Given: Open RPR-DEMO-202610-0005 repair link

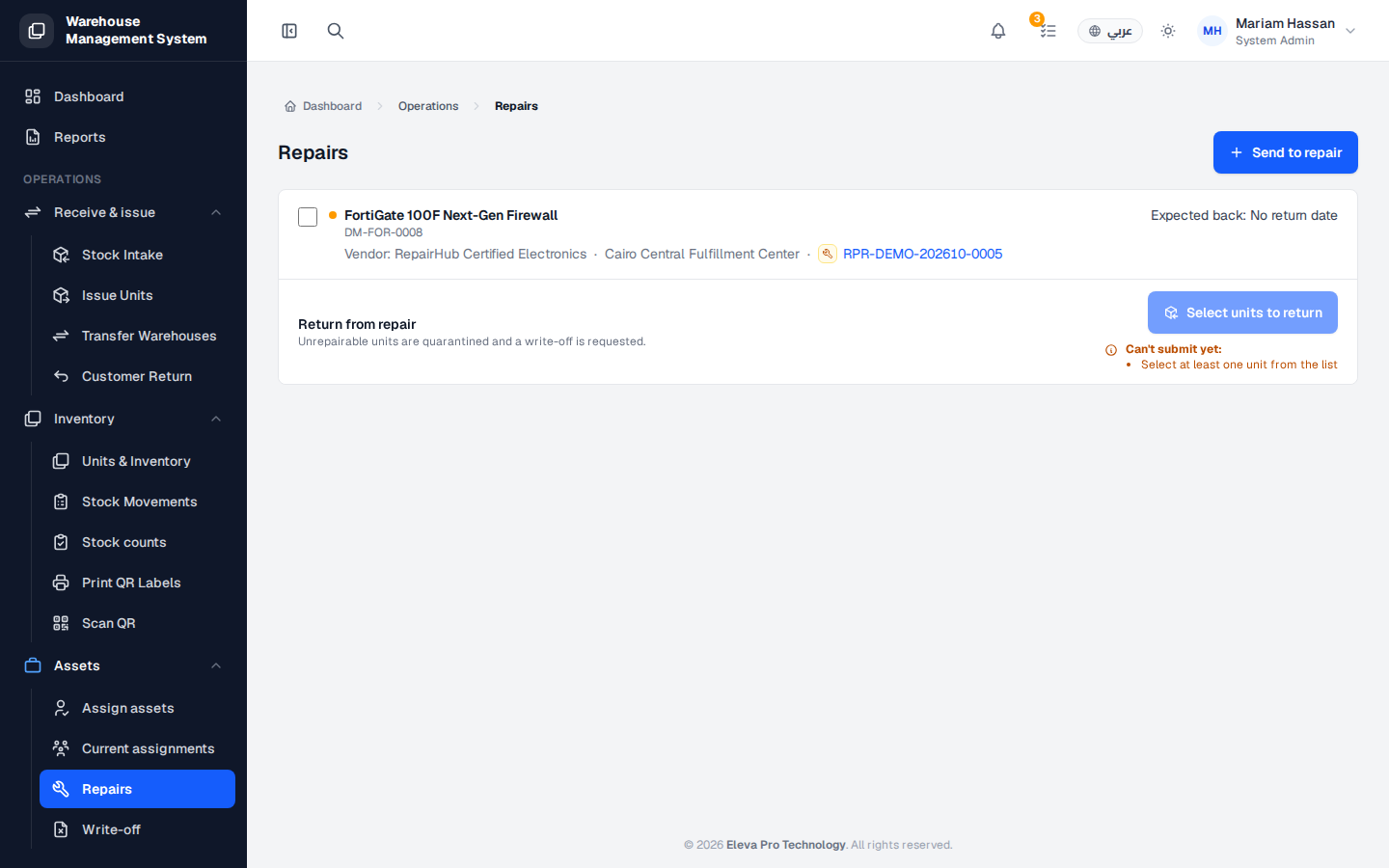Looking at the screenshot, I should pyautogui.click(x=922, y=254).
